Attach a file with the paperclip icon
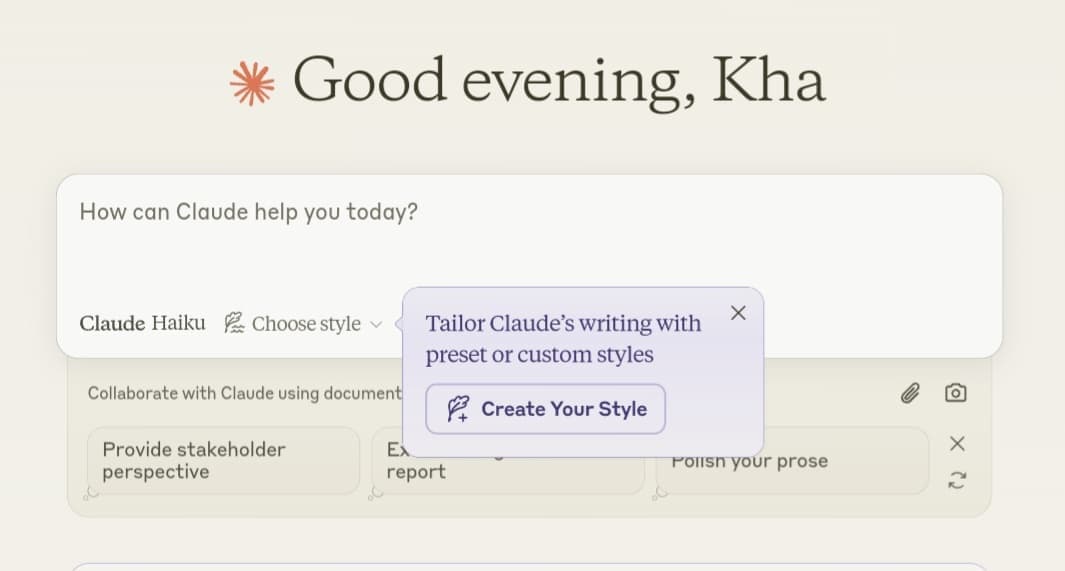The image size is (1065, 571). tap(909, 393)
